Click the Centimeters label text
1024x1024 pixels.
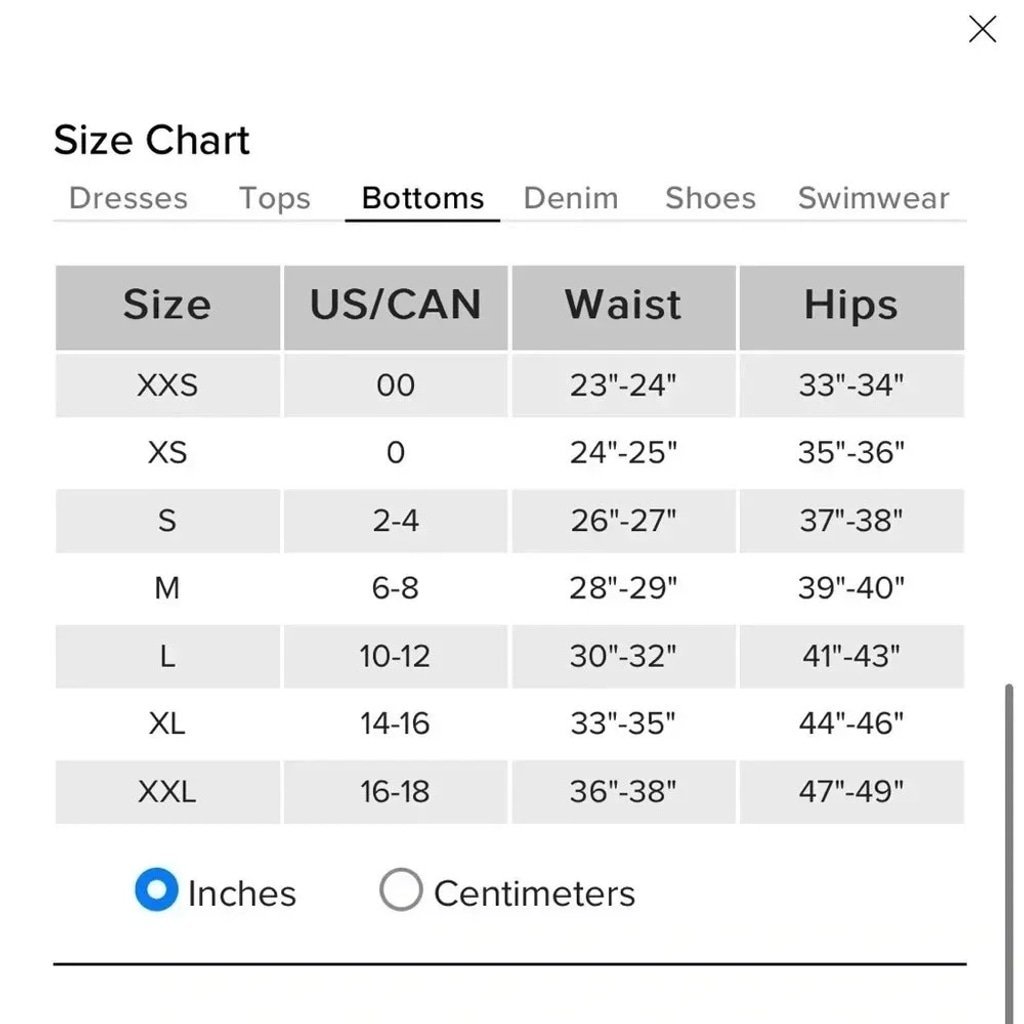click(x=534, y=893)
